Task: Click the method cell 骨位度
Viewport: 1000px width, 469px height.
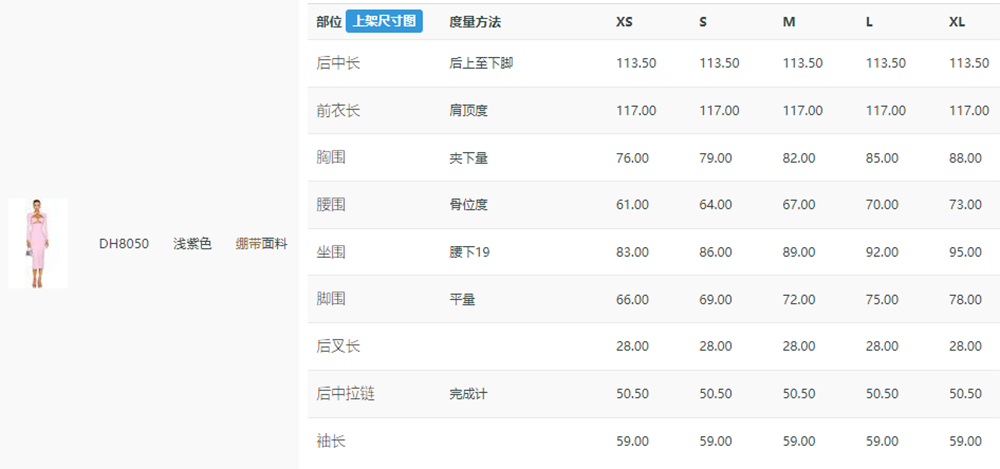Action: [468, 205]
